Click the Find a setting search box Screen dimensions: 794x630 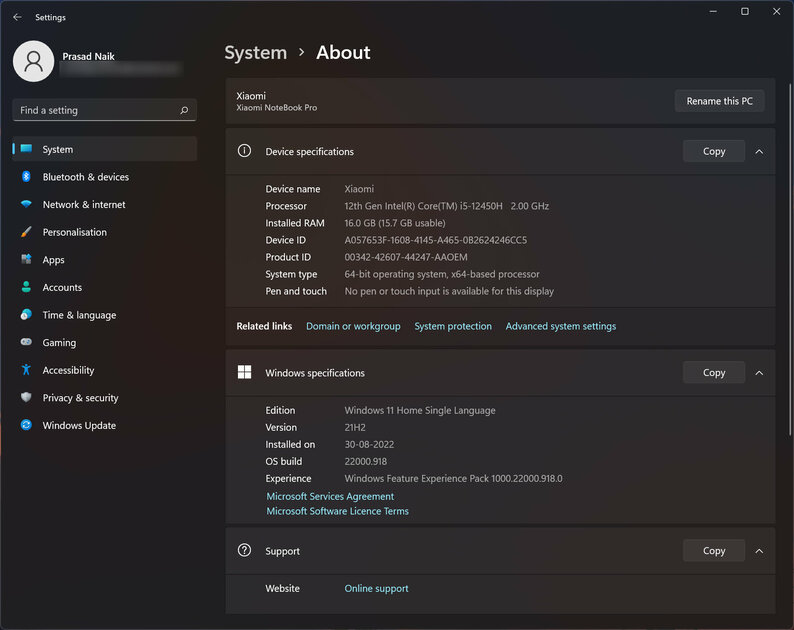pos(105,110)
